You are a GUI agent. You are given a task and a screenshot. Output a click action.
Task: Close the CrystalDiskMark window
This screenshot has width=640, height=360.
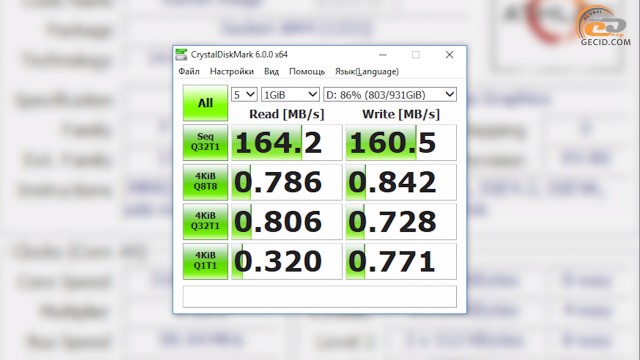[449, 55]
